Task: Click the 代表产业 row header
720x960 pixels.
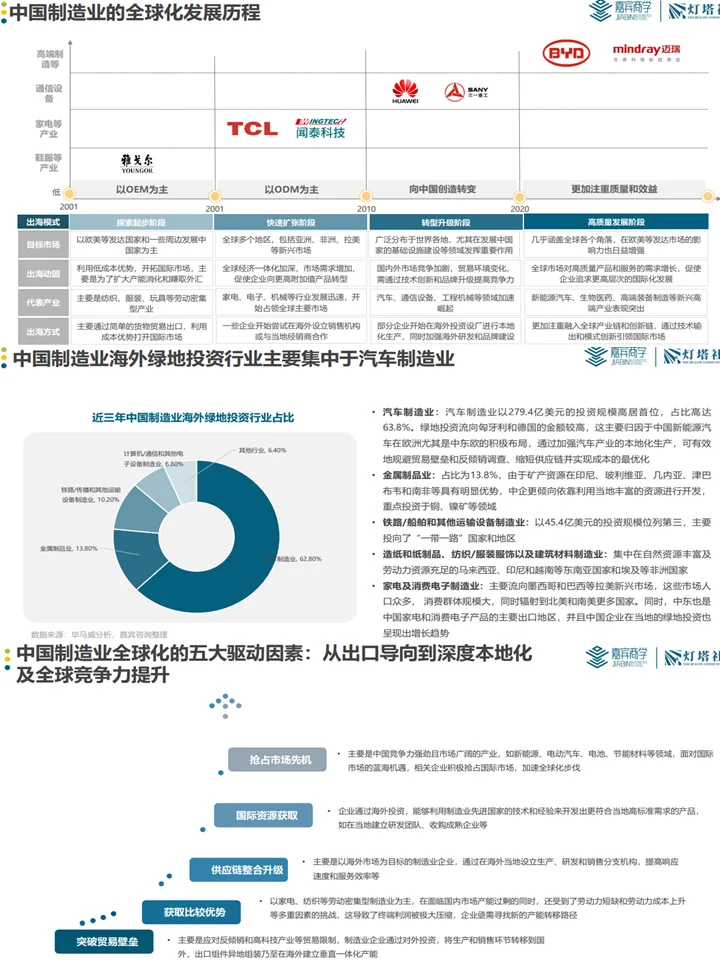Action: [x=43, y=302]
